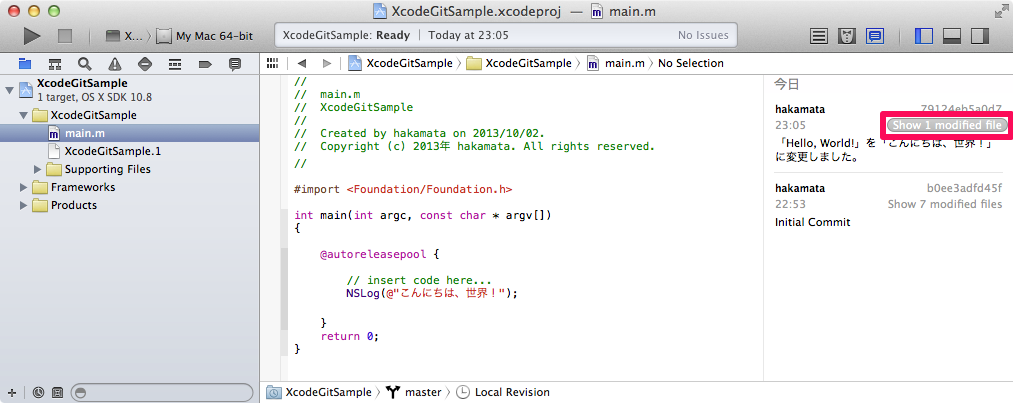Click Show 7 modified files
The image size is (1013, 403).
pos(944,204)
